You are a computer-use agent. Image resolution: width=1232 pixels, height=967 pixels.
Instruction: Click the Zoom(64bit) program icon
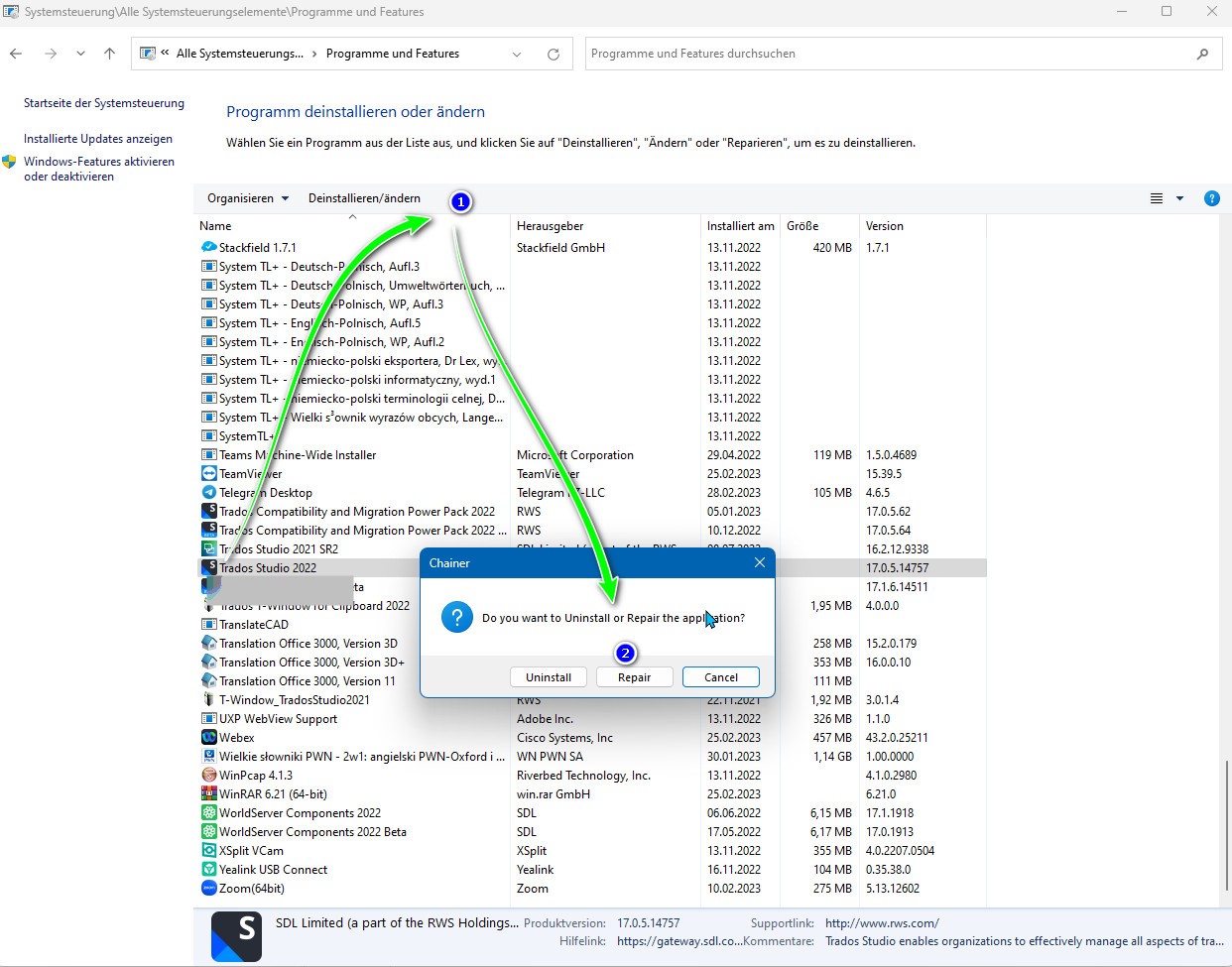pyautogui.click(x=208, y=889)
